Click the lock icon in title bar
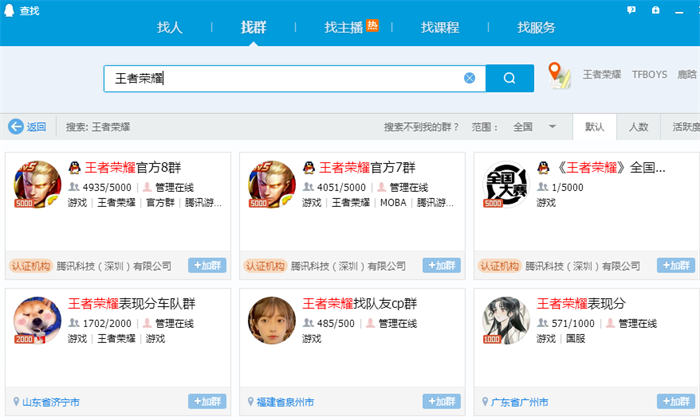This screenshot has height=420, width=700. pos(655,10)
